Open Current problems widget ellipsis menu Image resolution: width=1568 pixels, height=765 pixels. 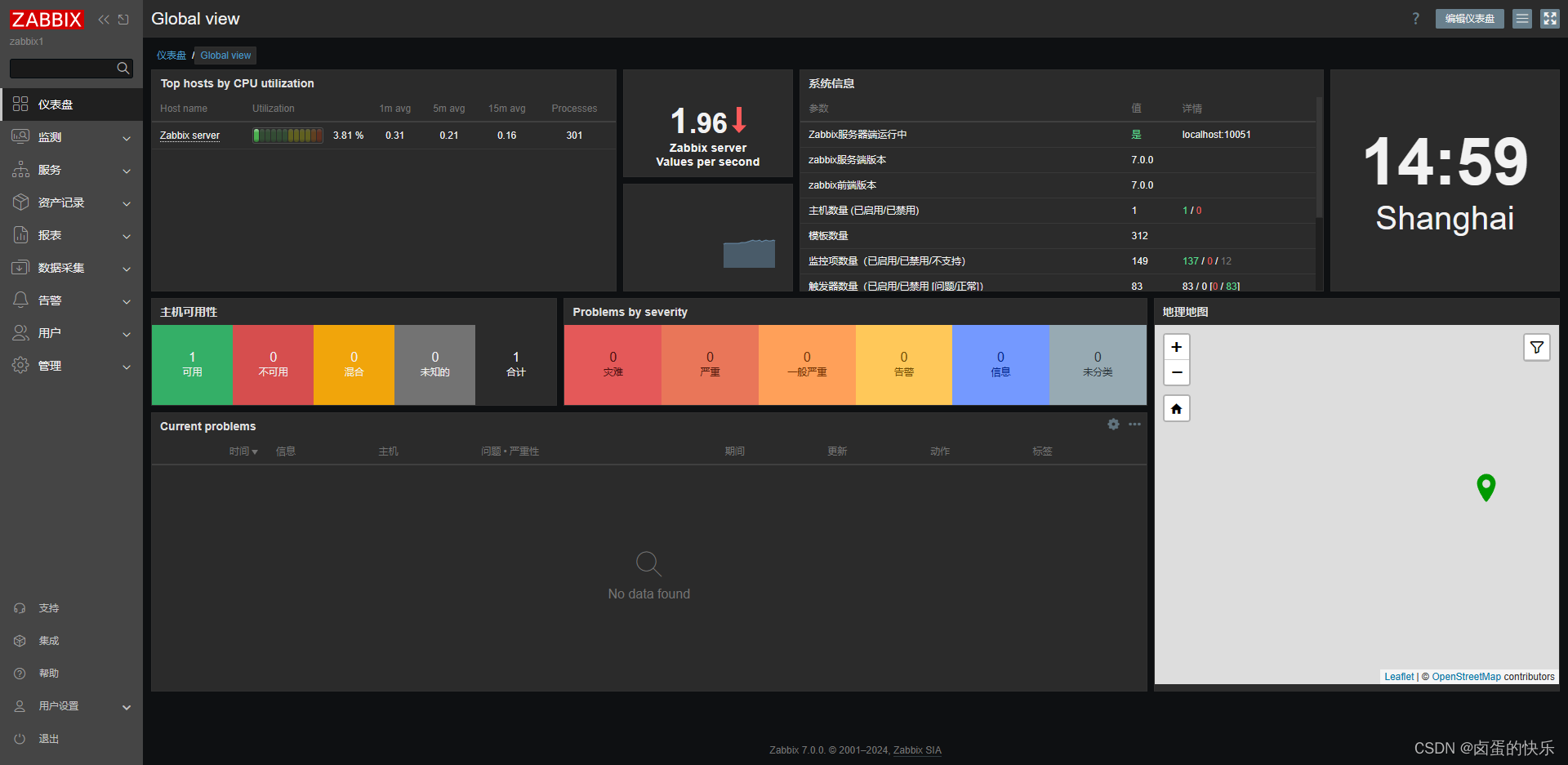click(x=1134, y=425)
